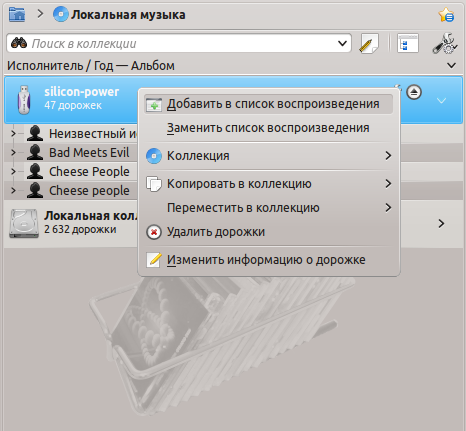The height and width of the screenshot is (431, 466).
Task: Select the Cheese People artist entry
Action: 89,172
